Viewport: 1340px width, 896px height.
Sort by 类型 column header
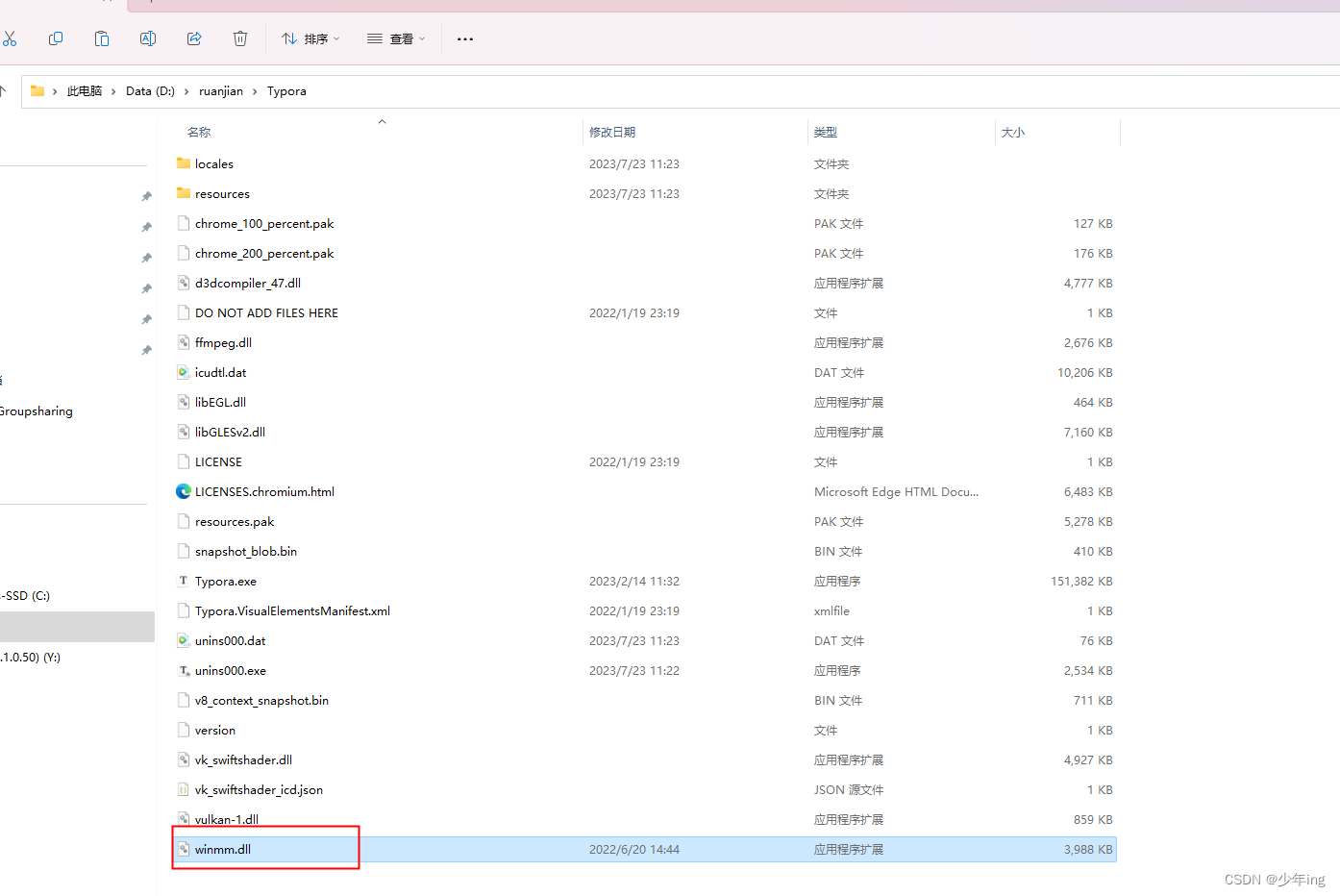pos(826,133)
